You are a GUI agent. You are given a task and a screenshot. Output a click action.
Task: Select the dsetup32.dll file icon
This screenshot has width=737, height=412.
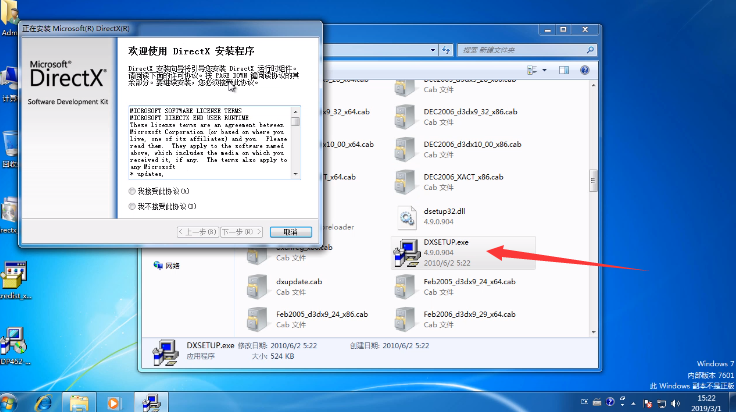[x=406, y=218]
